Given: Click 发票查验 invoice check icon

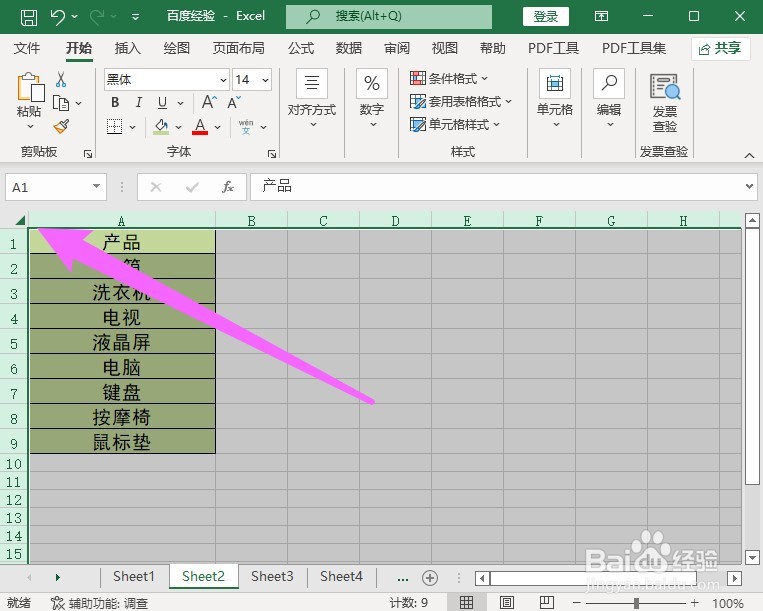Looking at the screenshot, I should click(665, 102).
